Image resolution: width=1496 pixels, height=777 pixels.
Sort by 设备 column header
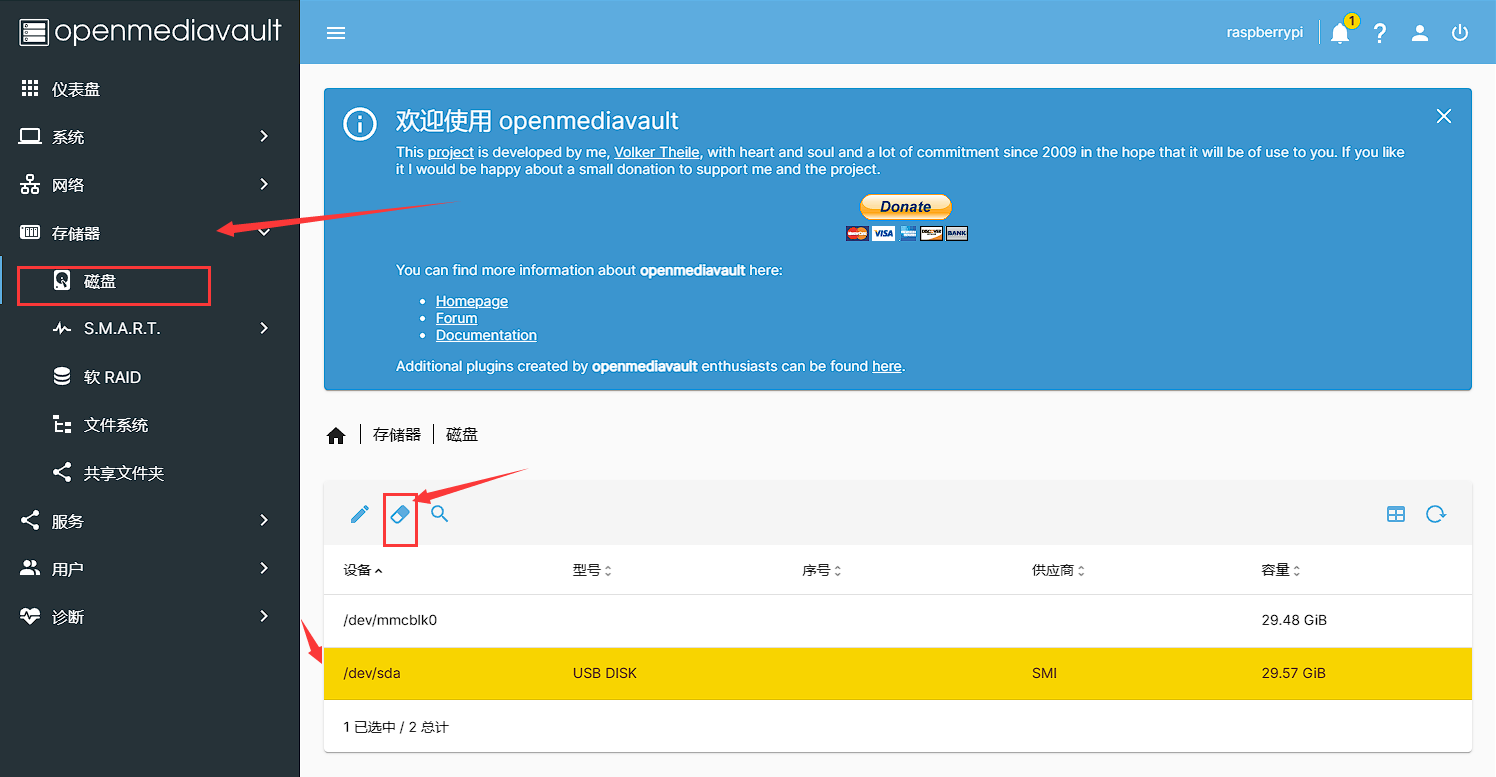pyautogui.click(x=363, y=570)
